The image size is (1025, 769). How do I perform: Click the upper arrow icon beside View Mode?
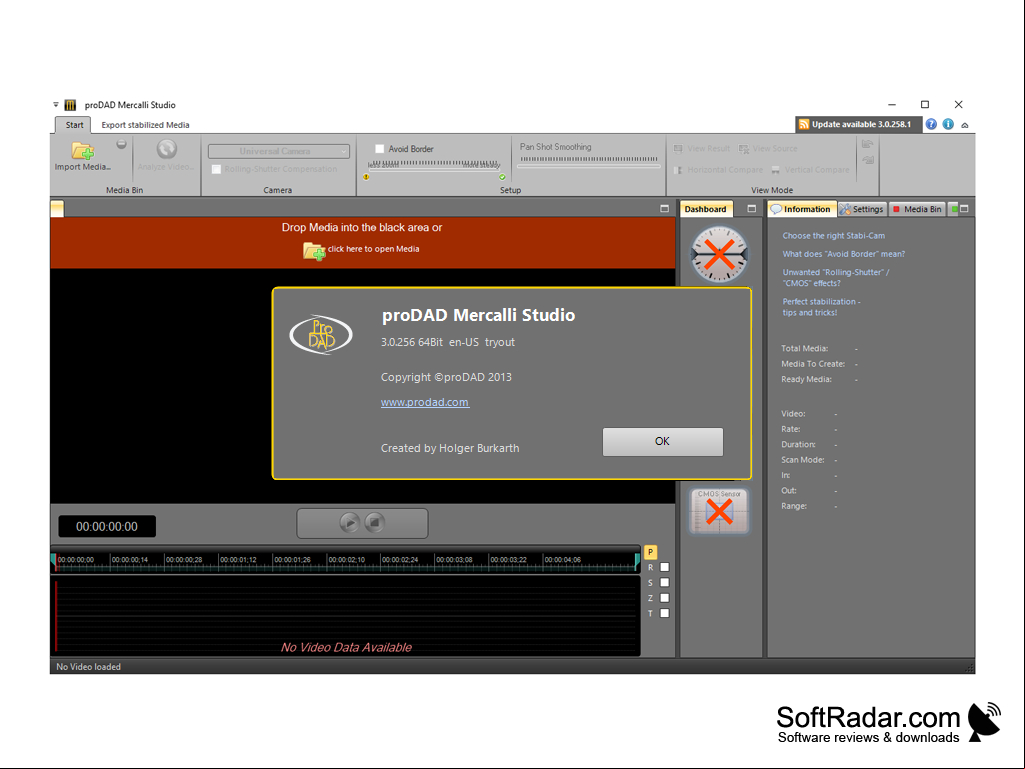[867, 144]
